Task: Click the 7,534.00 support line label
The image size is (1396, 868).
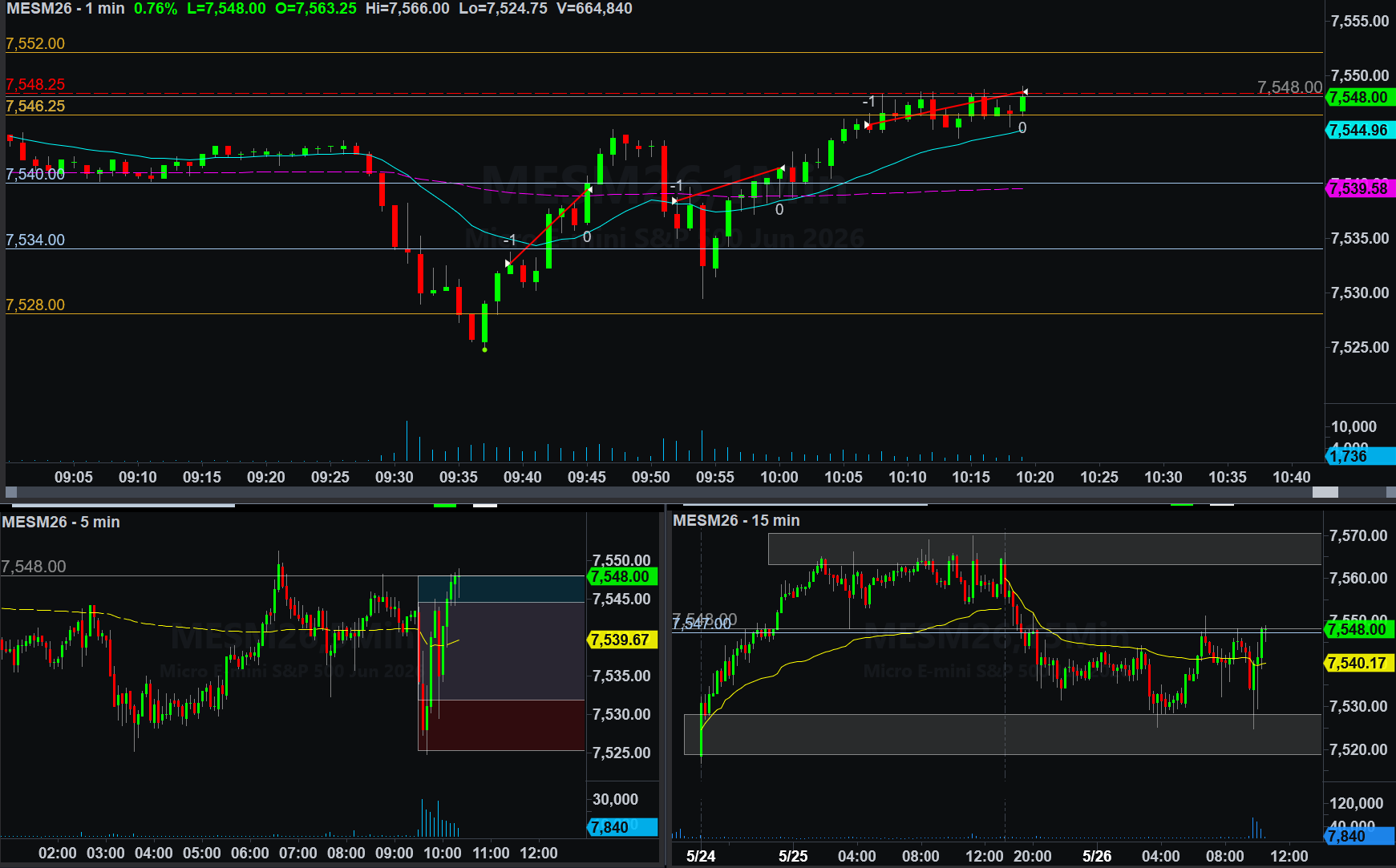Action: (x=35, y=240)
